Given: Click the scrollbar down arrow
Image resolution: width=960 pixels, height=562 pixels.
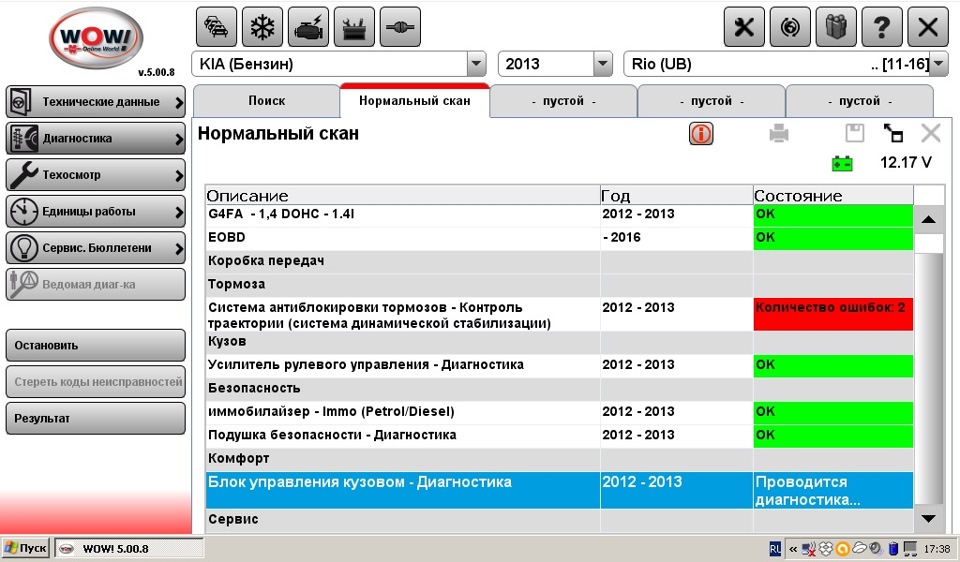Looking at the screenshot, I should [928, 519].
